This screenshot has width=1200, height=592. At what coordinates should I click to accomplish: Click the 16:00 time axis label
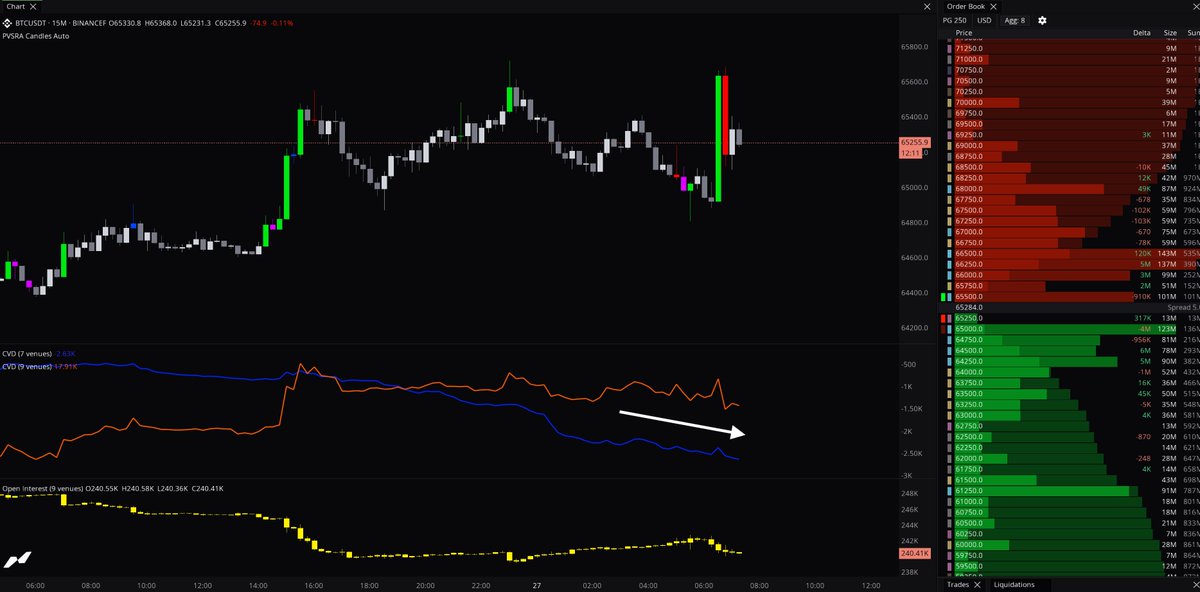[x=313, y=585]
